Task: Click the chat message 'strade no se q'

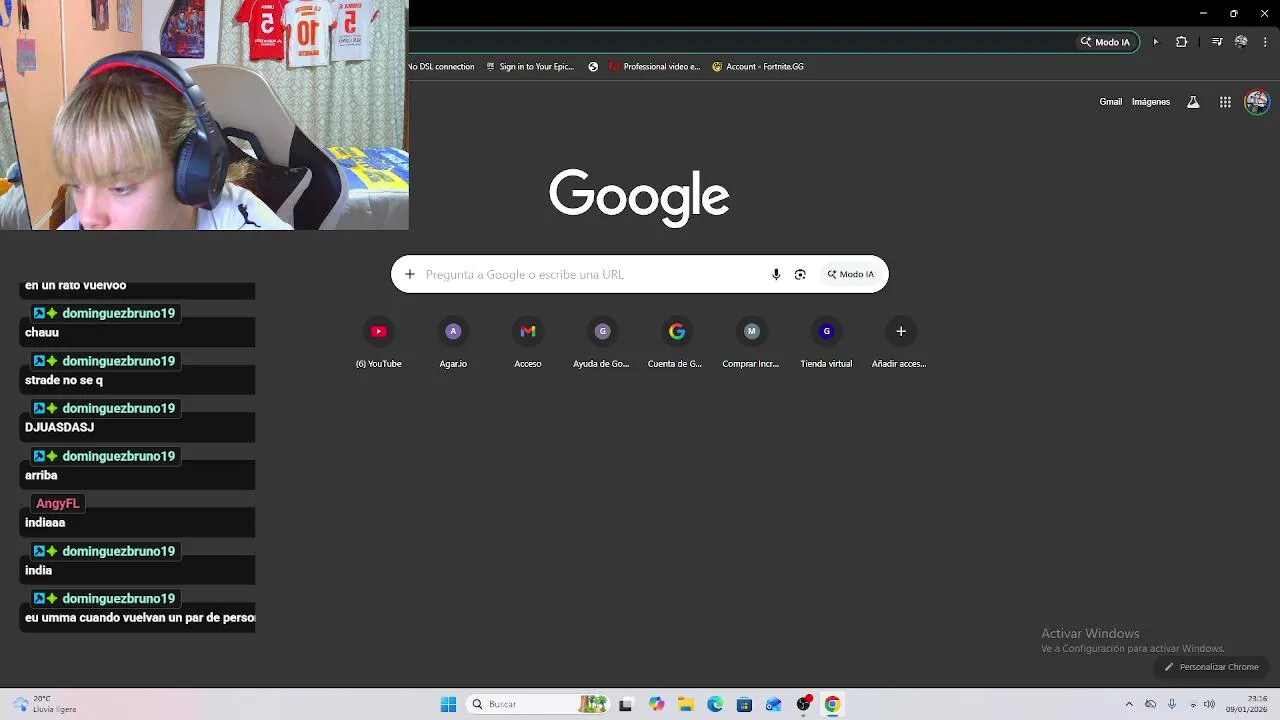Action: click(x=63, y=380)
